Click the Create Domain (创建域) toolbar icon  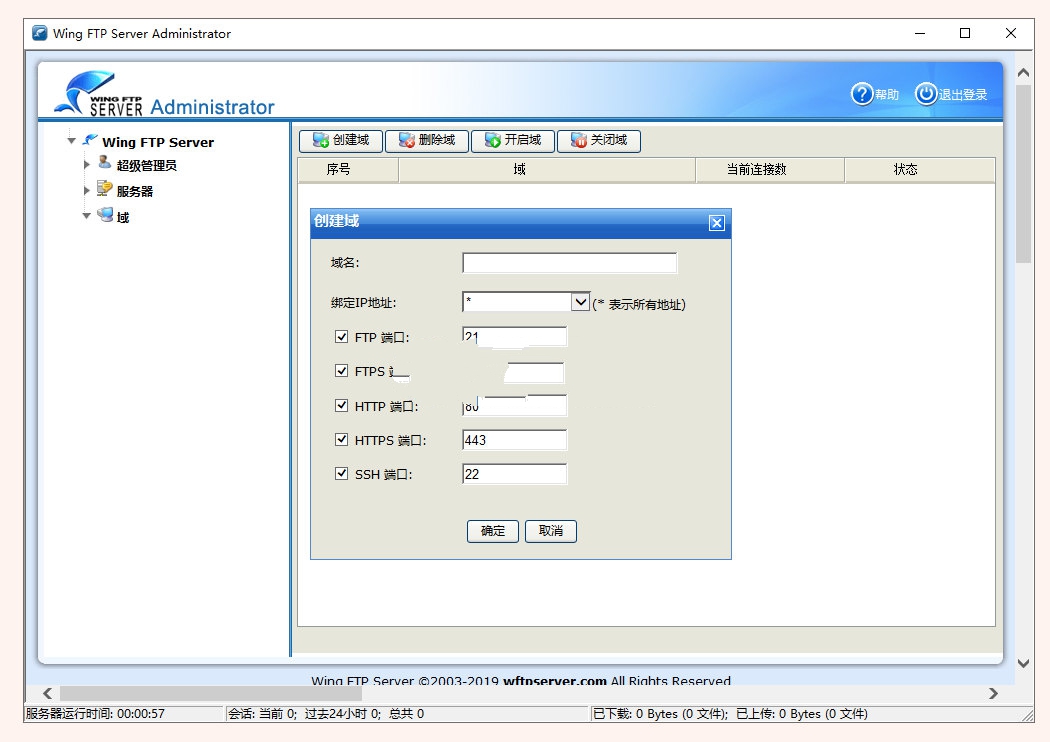[321, 141]
